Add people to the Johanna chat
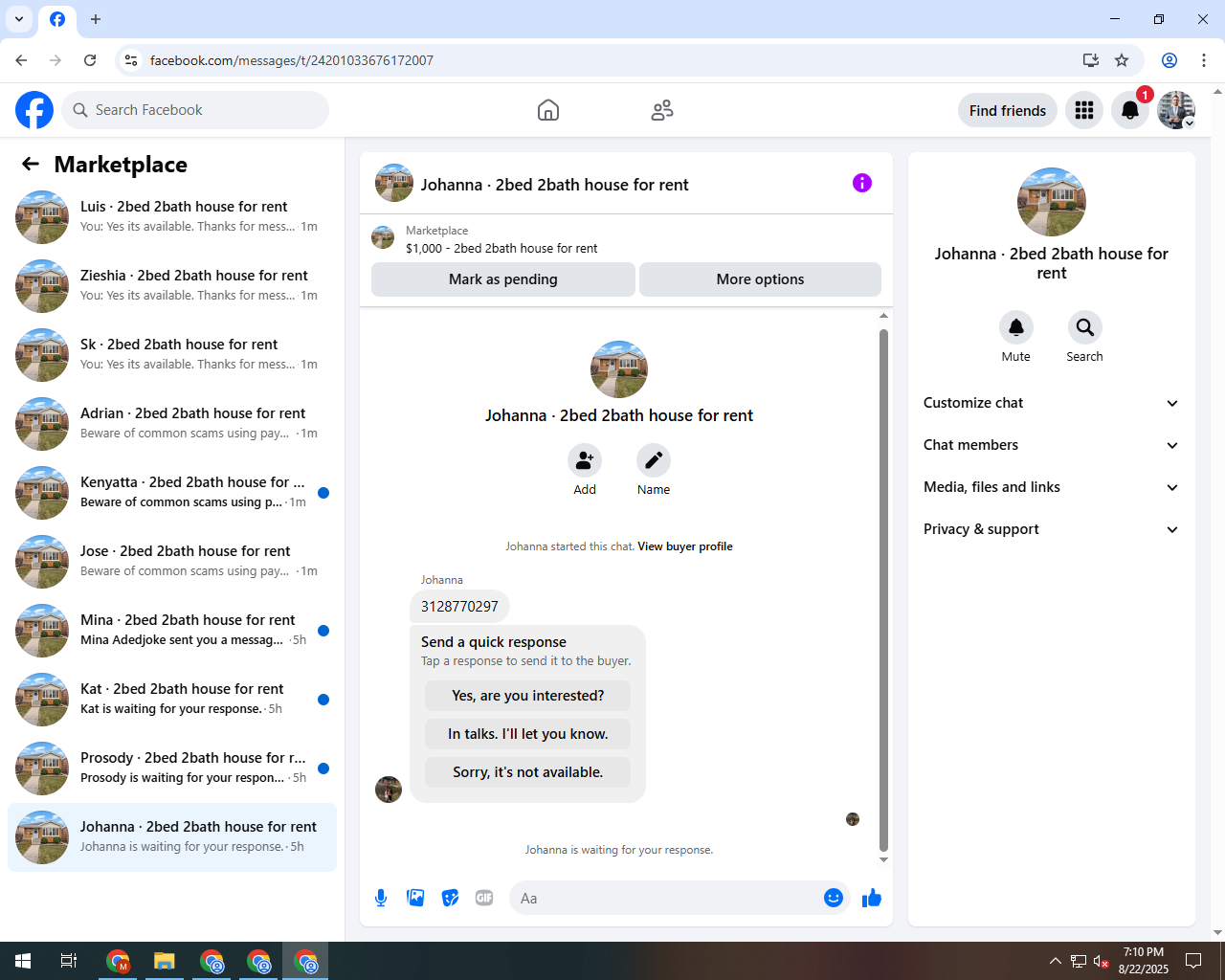The height and width of the screenshot is (980, 1225). tap(585, 460)
